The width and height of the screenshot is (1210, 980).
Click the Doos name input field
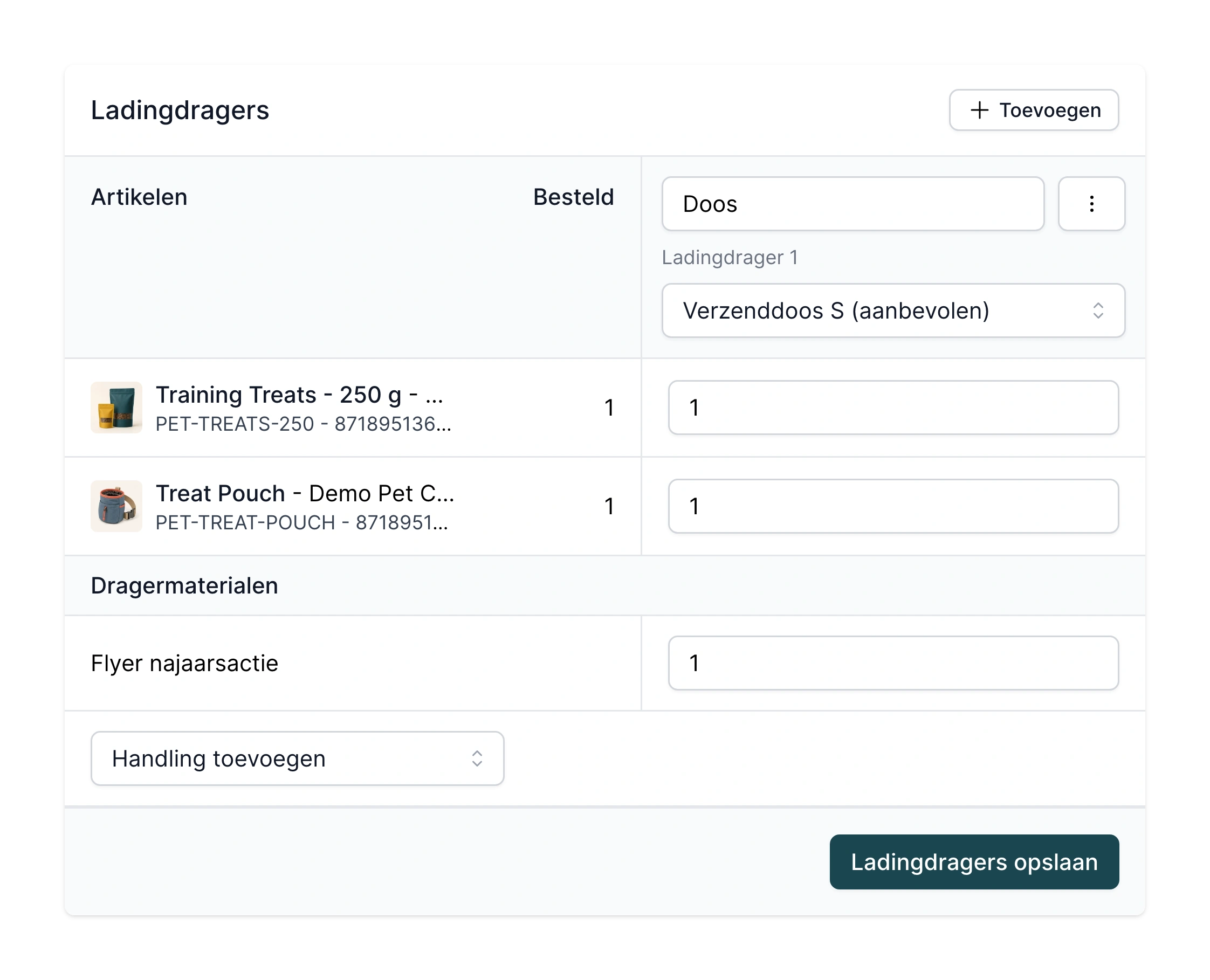pyautogui.click(x=852, y=204)
